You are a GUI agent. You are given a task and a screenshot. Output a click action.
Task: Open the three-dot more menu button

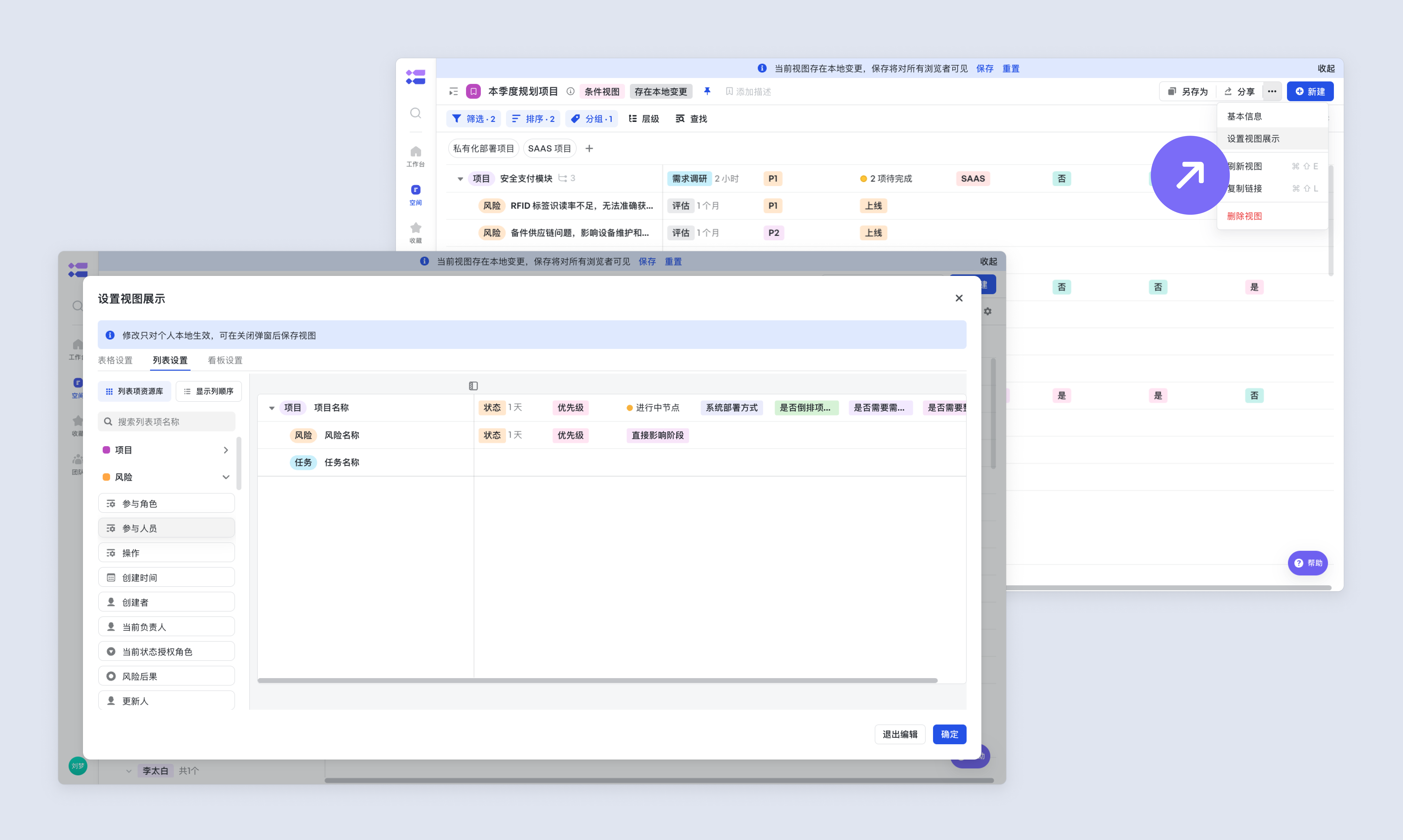click(1272, 92)
